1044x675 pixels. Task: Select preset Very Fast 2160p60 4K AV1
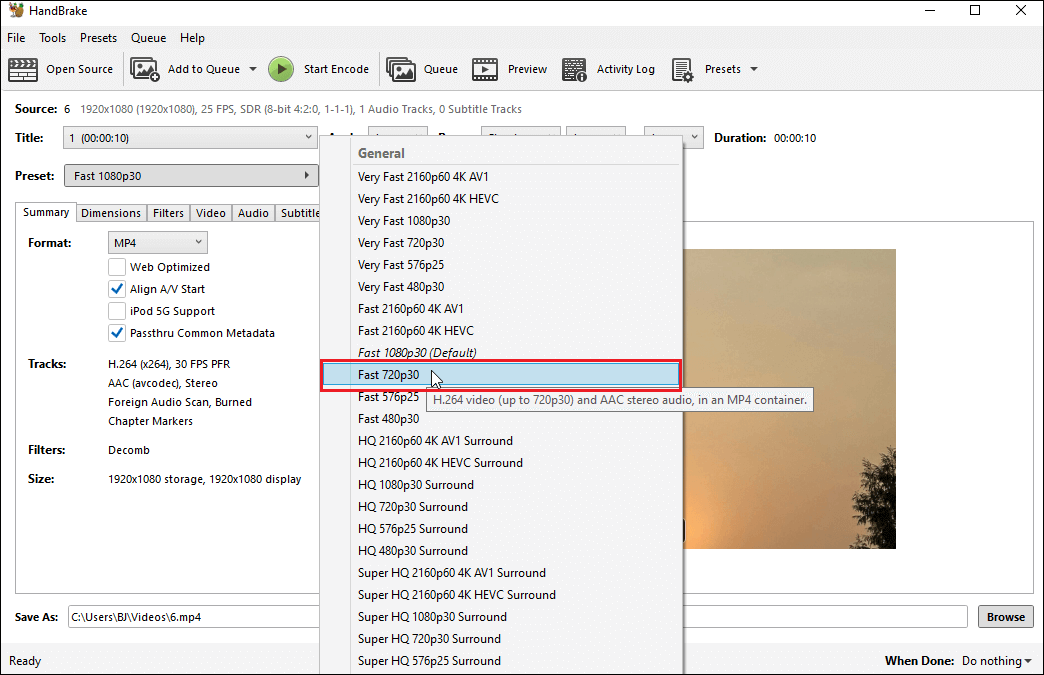tap(501, 177)
